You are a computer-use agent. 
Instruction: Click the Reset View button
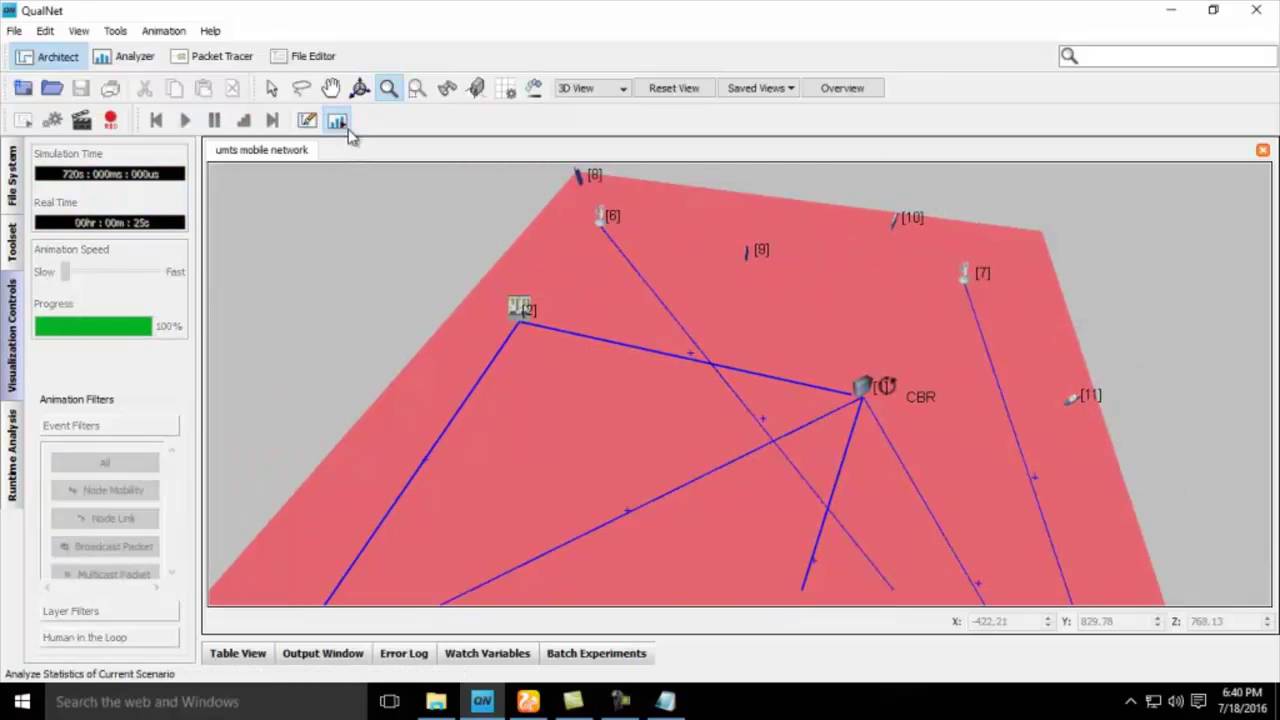674,88
